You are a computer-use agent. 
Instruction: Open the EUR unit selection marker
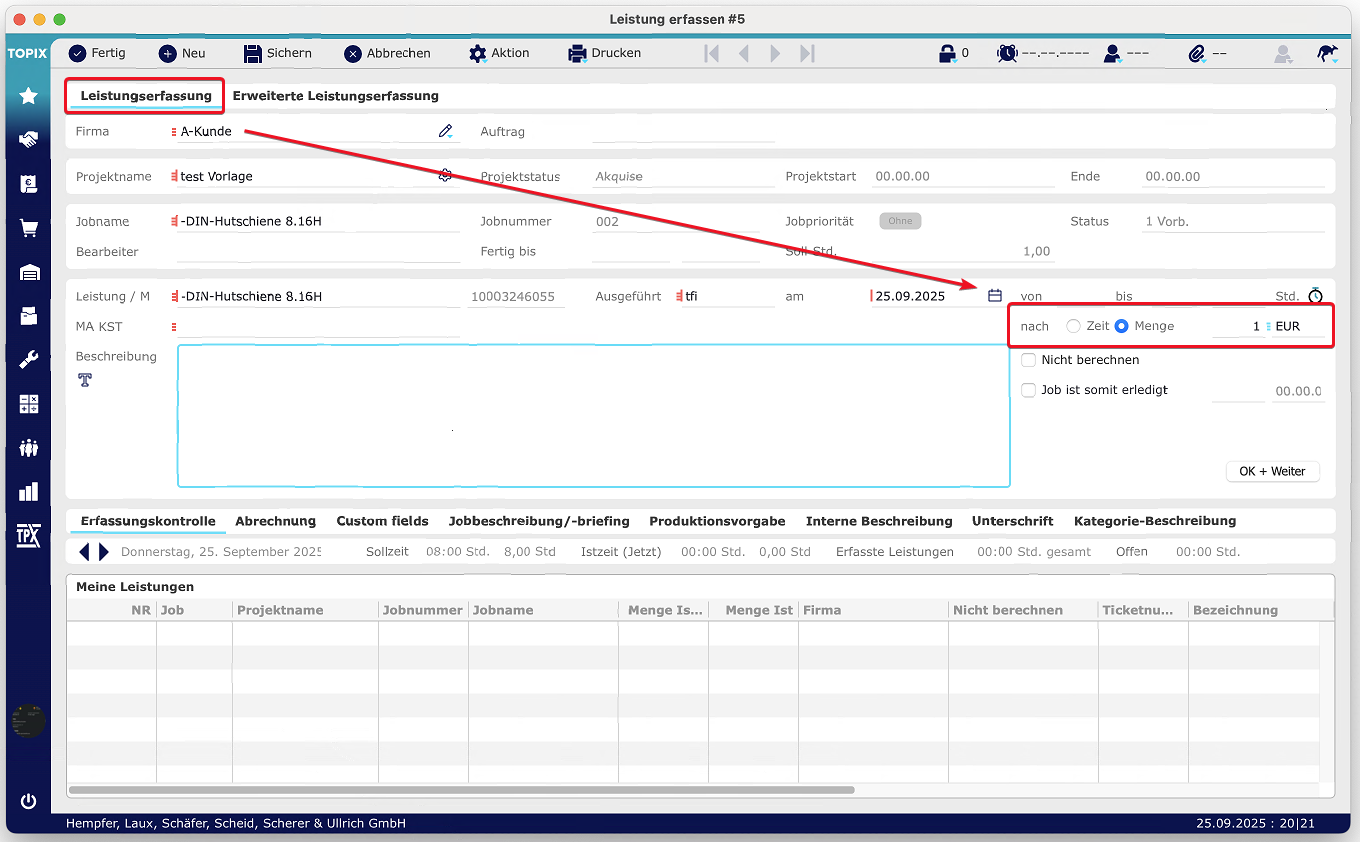(x=1270, y=326)
